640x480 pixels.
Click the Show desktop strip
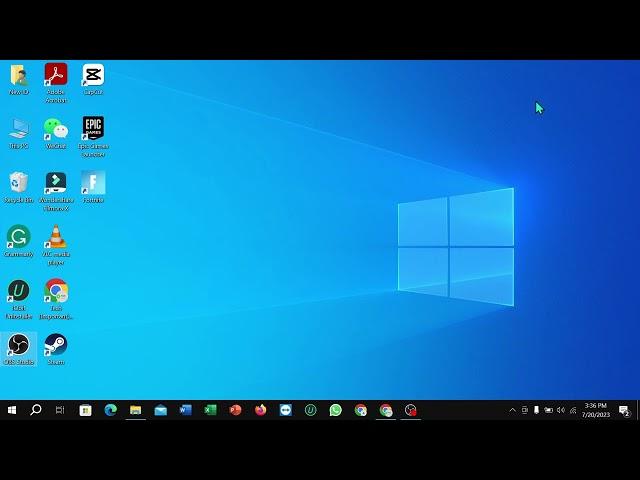[638, 410]
